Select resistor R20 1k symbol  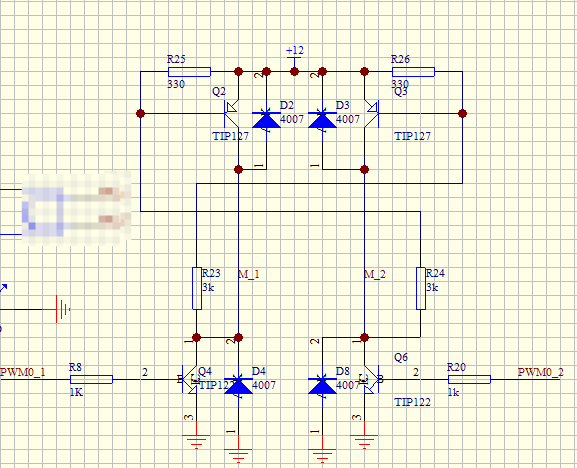tap(469, 379)
